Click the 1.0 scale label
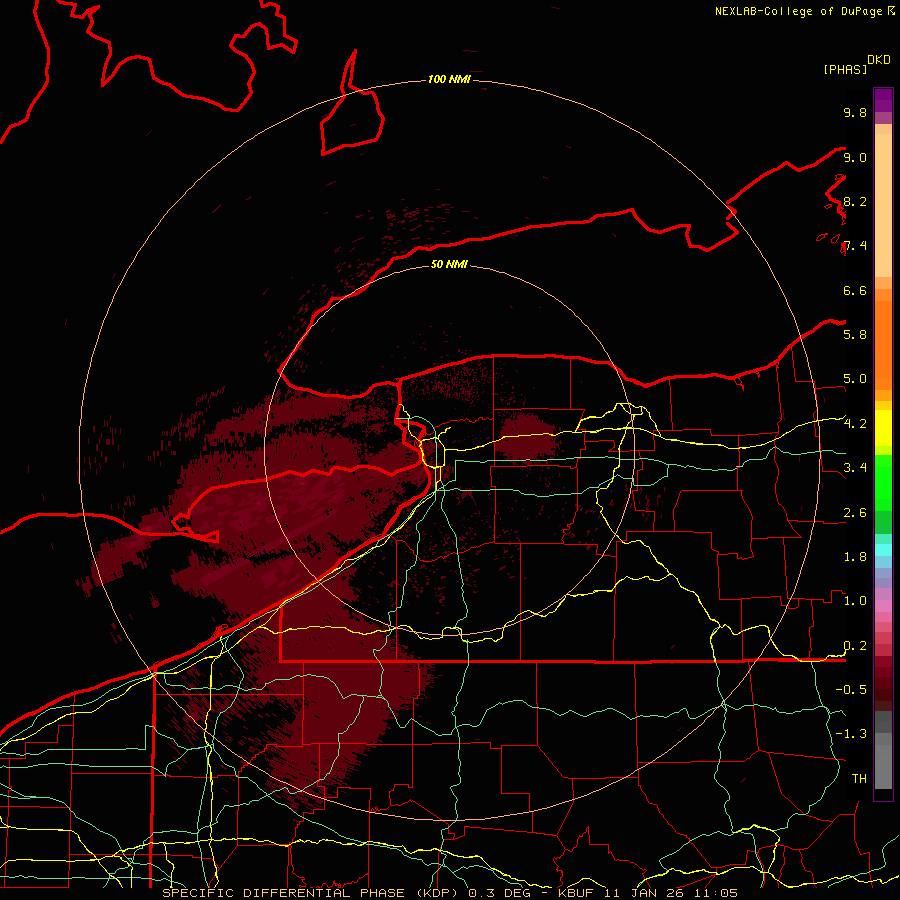 point(855,601)
